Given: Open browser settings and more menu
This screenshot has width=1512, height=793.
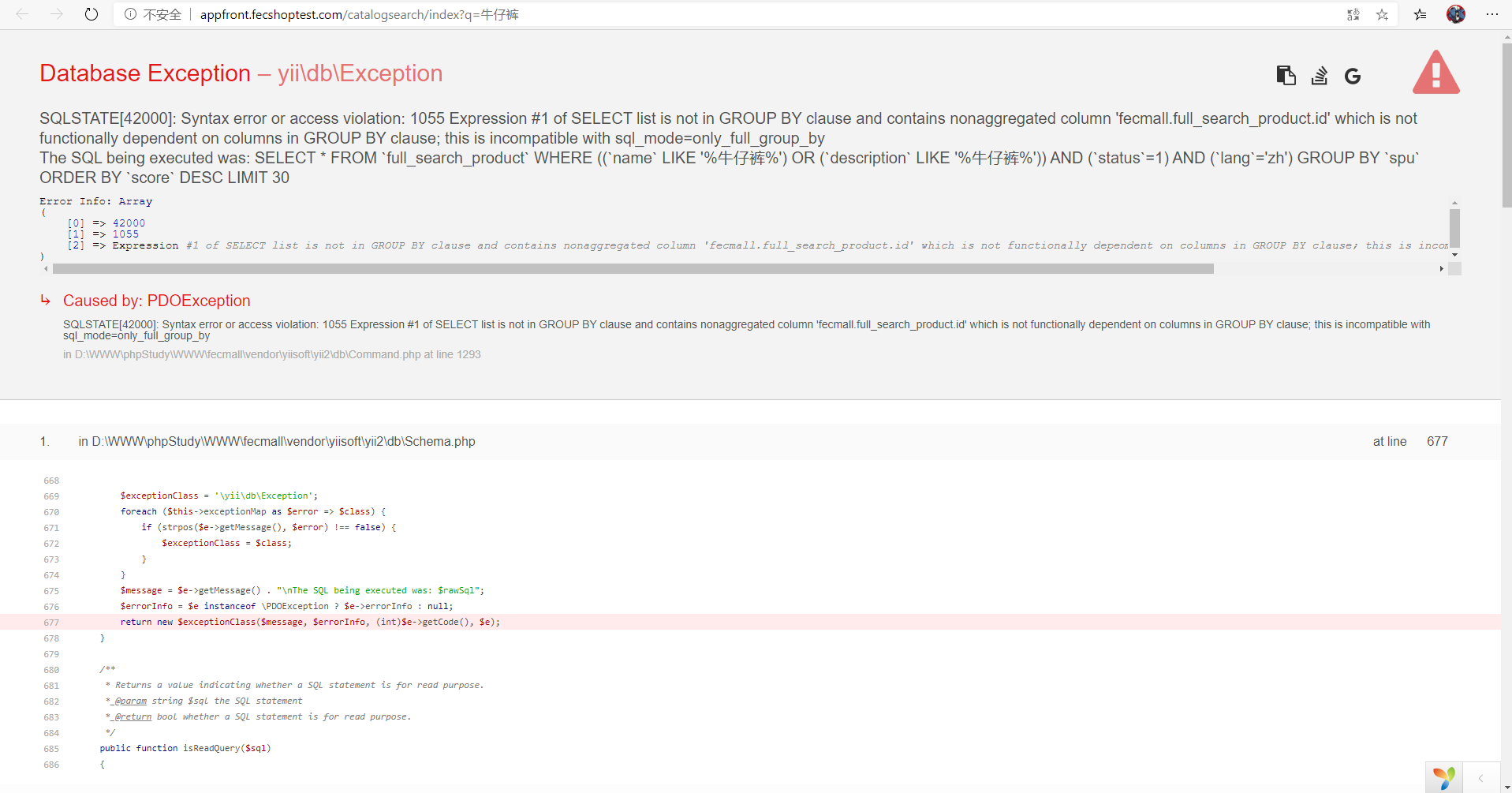Looking at the screenshot, I should coord(1491,14).
